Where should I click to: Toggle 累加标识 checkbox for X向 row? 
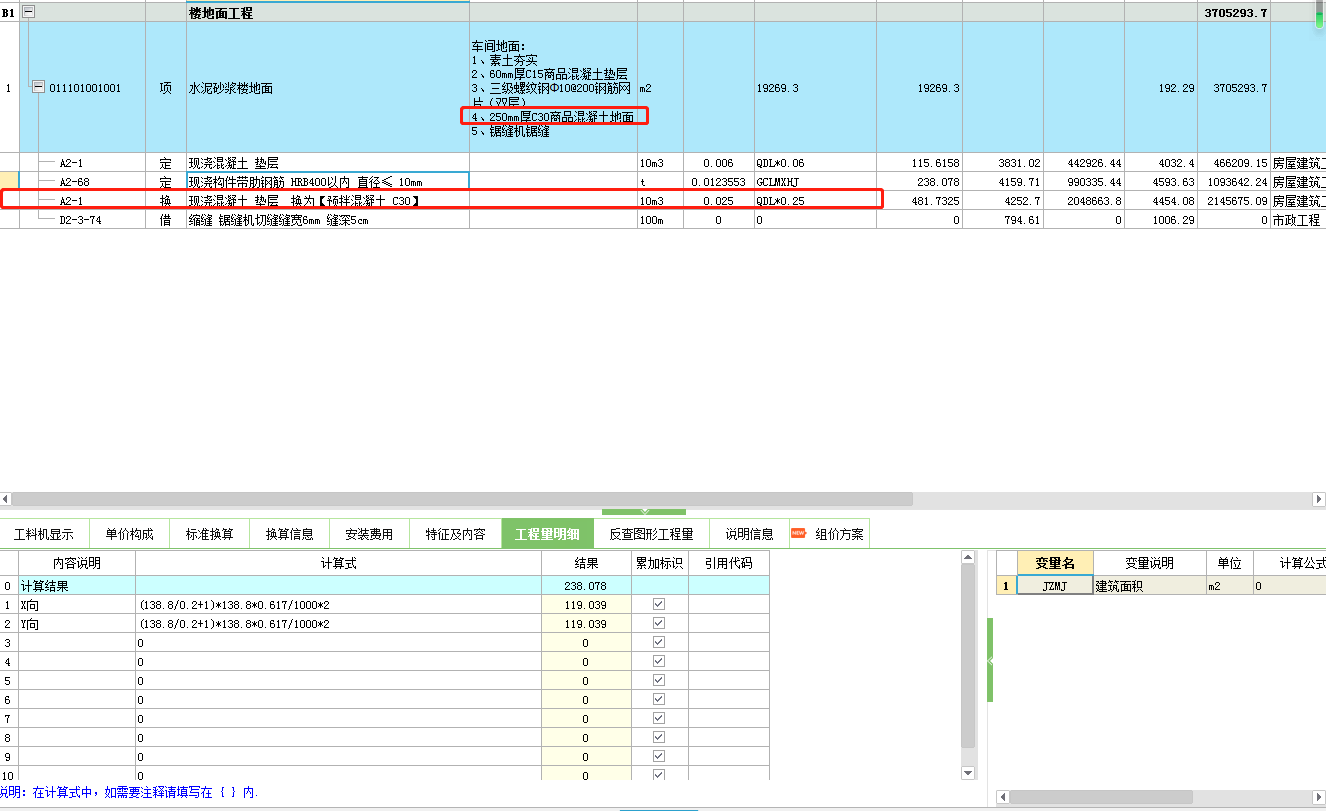coord(658,604)
